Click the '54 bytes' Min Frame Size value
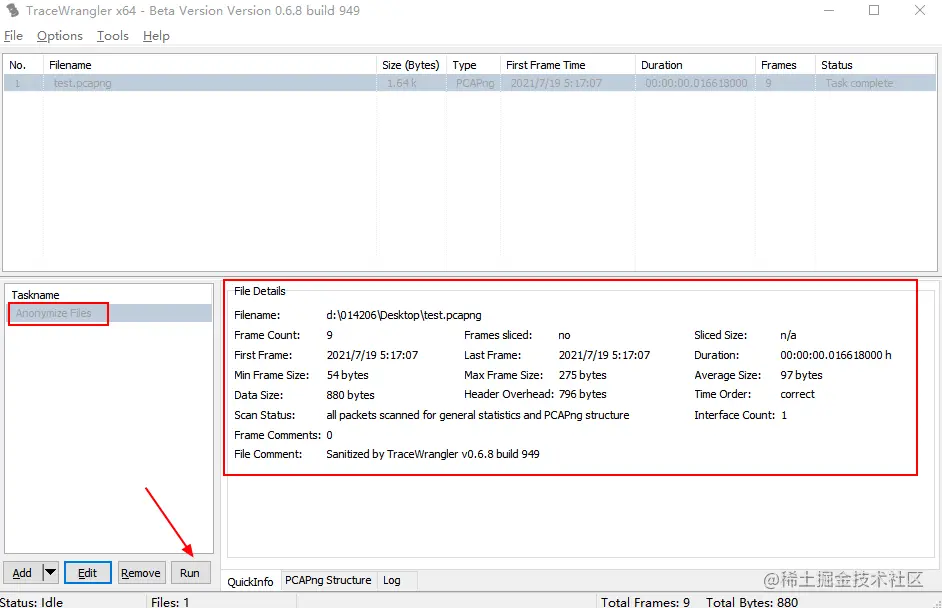Viewport: 942px width, 608px height. pyautogui.click(x=347, y=375)
